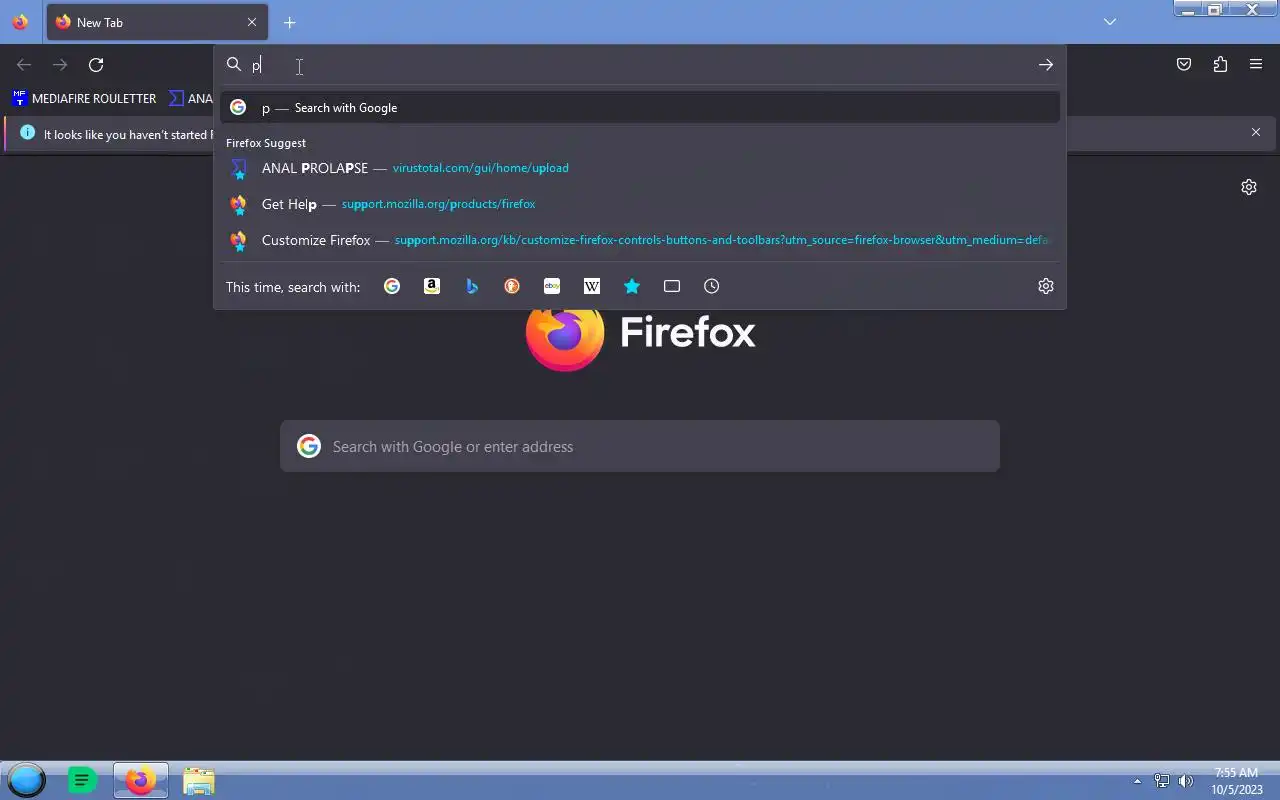Open the virustotal.com upload suggestion
This screenshot has height=800, width=1280.
click(x=640, y=168)
